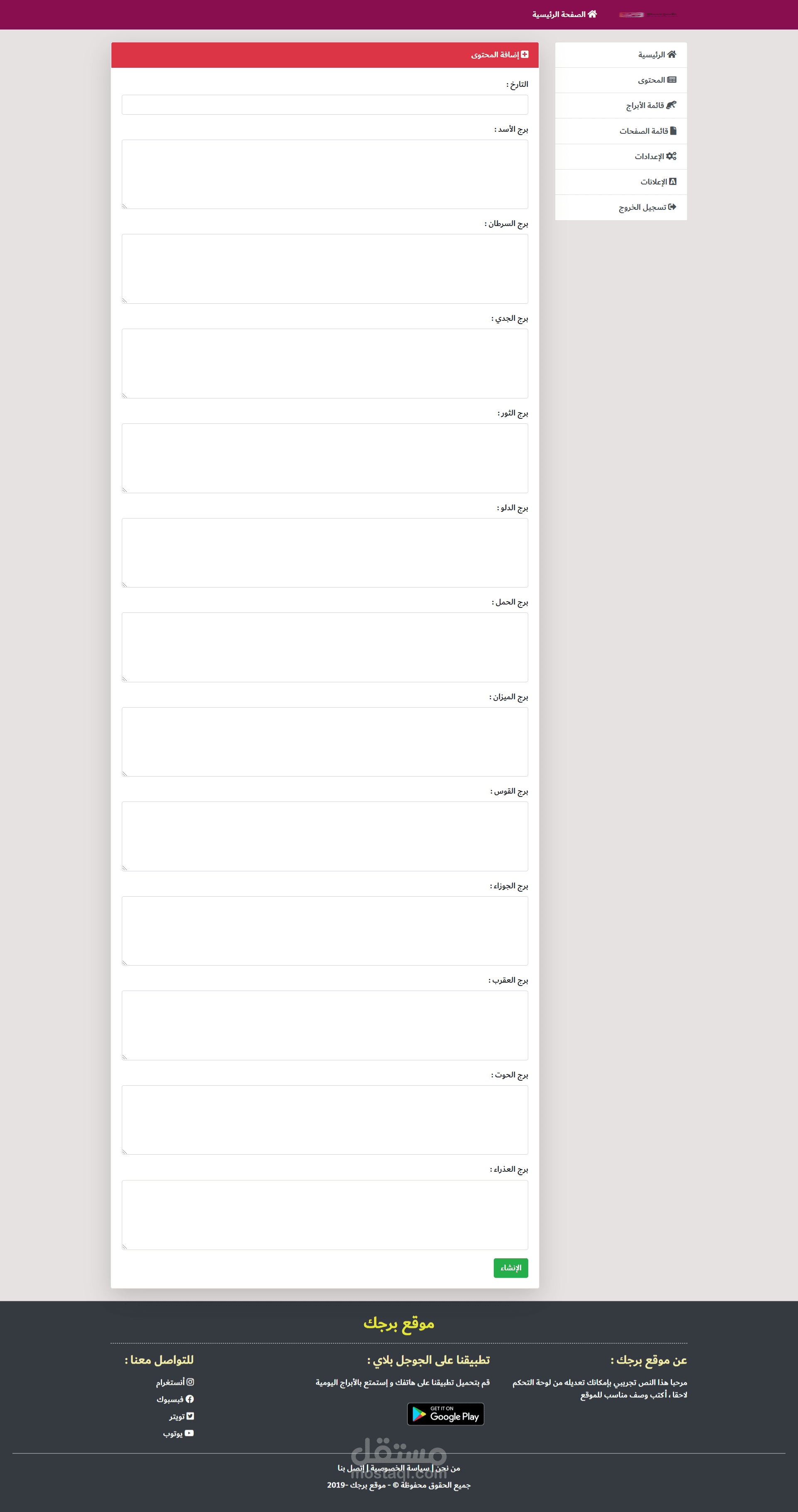Click the site logo in top bar
The image size is (798, 1512).
(648, 14)
